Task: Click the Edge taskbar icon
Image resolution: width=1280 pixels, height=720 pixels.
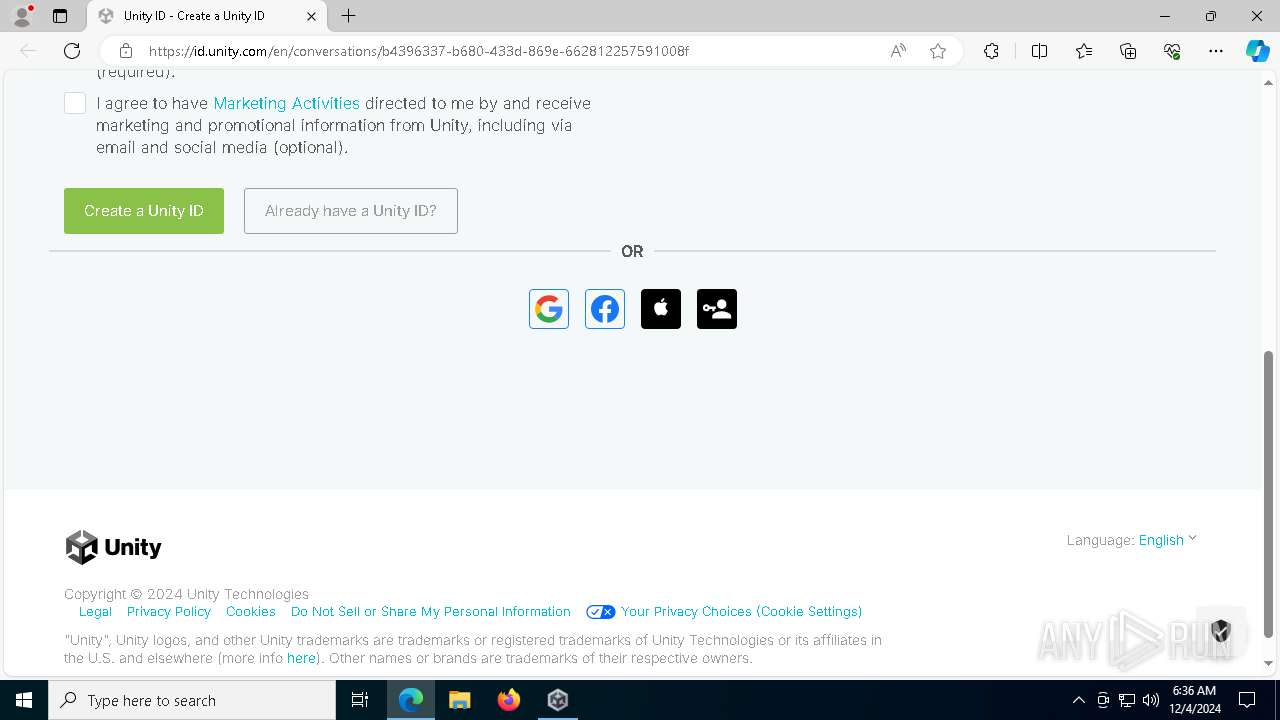Action: [x=411, y=700]
